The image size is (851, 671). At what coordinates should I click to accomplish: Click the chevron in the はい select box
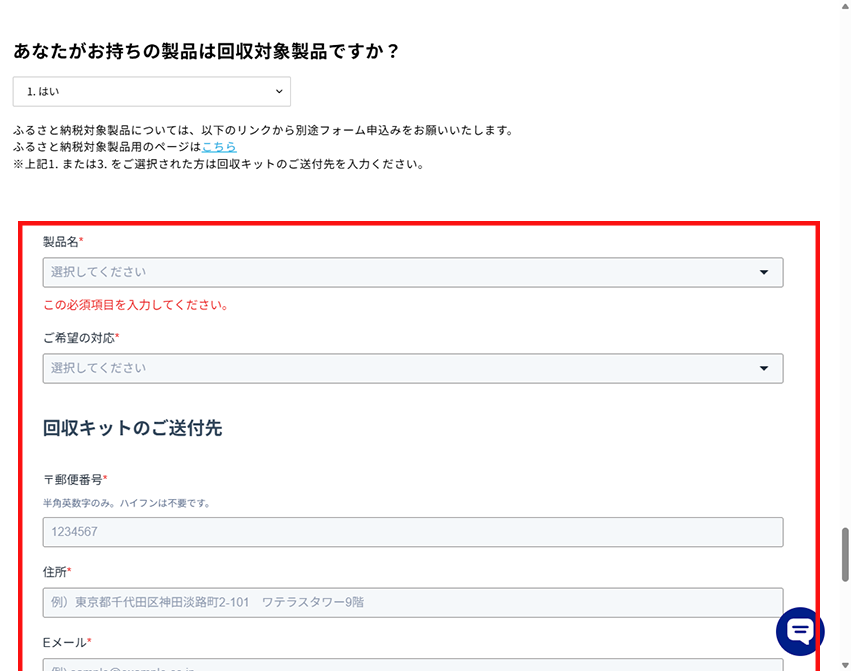click(279, 92)
